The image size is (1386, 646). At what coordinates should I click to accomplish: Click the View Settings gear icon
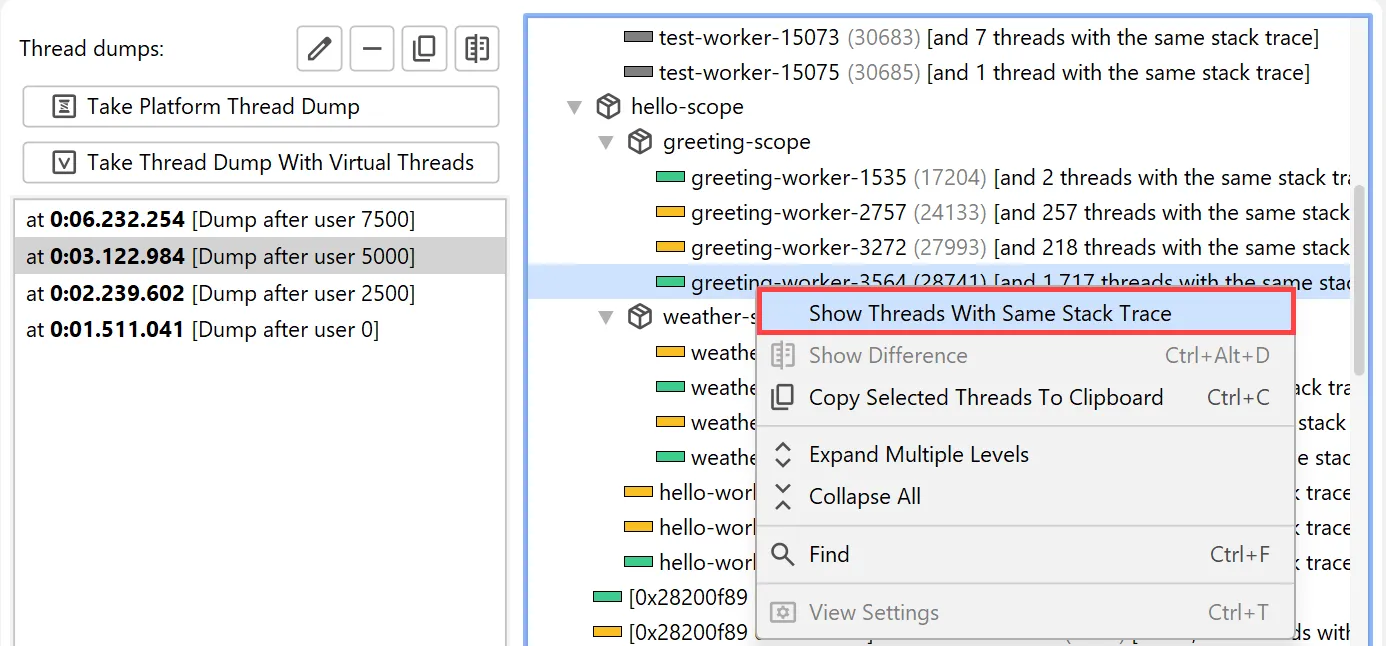783,613
